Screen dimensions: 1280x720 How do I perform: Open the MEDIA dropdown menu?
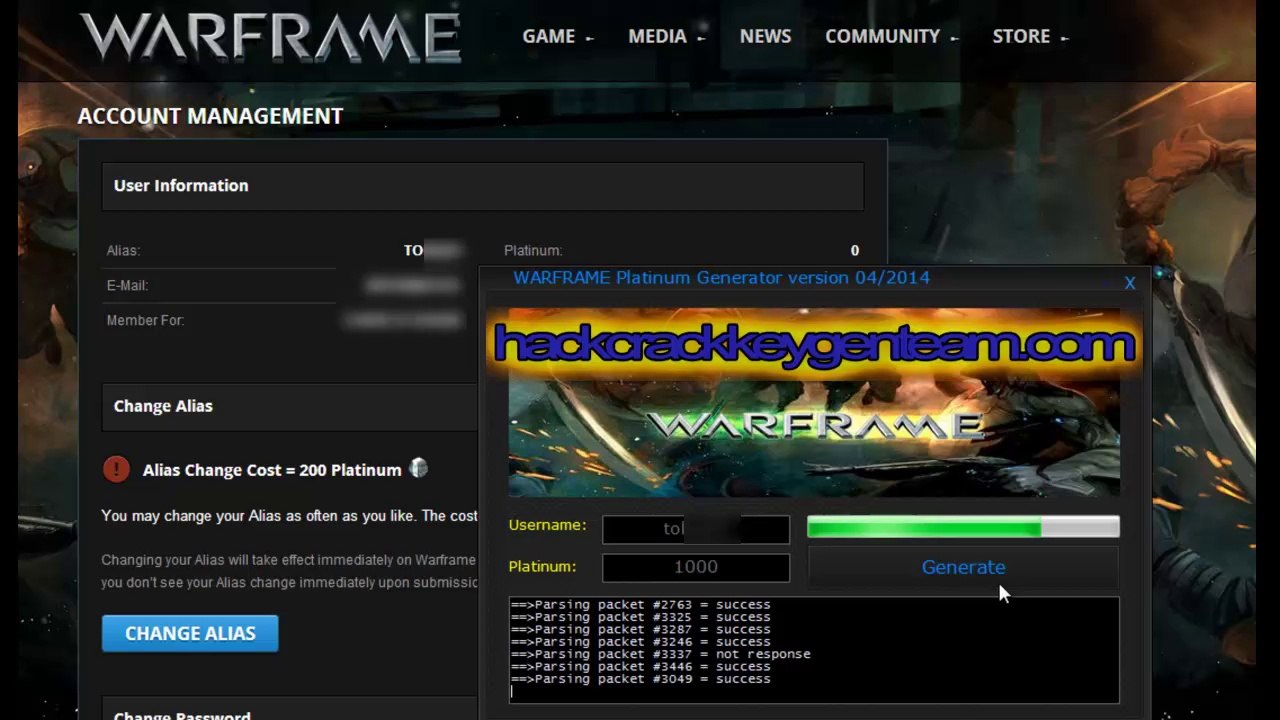[666, 36]
